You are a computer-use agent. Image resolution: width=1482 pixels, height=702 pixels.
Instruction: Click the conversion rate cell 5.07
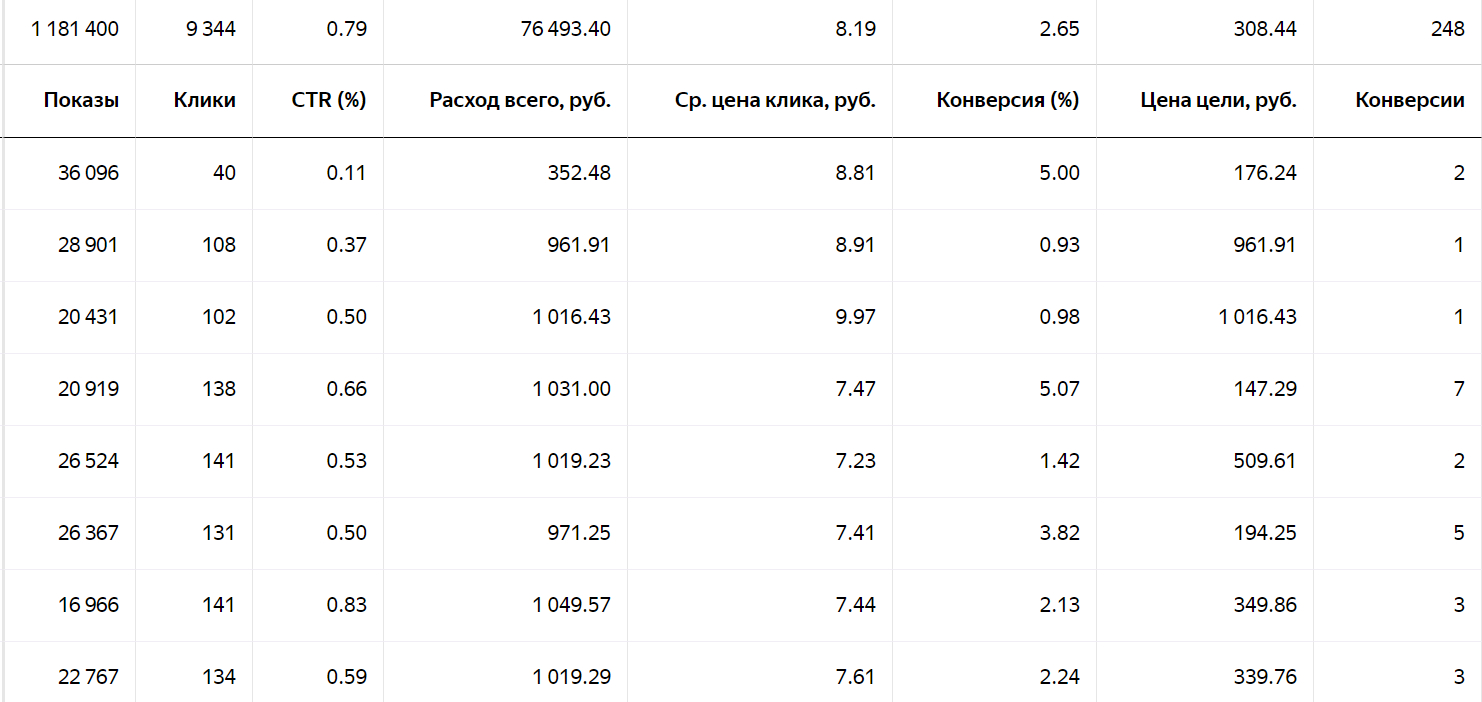coord(1059,389)
